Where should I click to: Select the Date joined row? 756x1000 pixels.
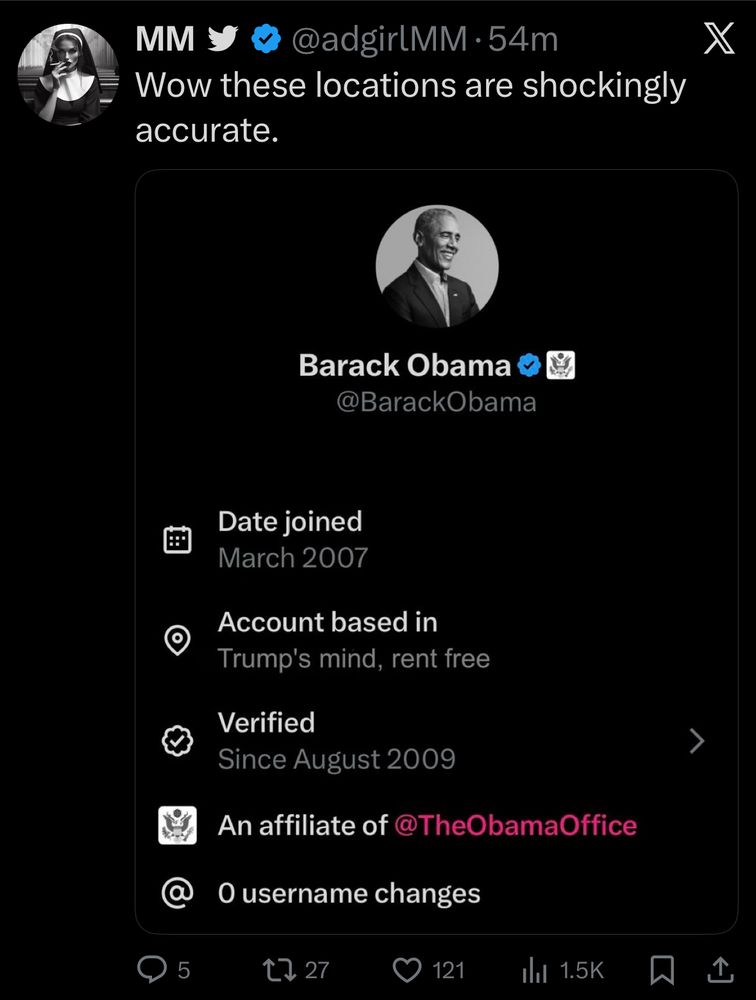292,539
